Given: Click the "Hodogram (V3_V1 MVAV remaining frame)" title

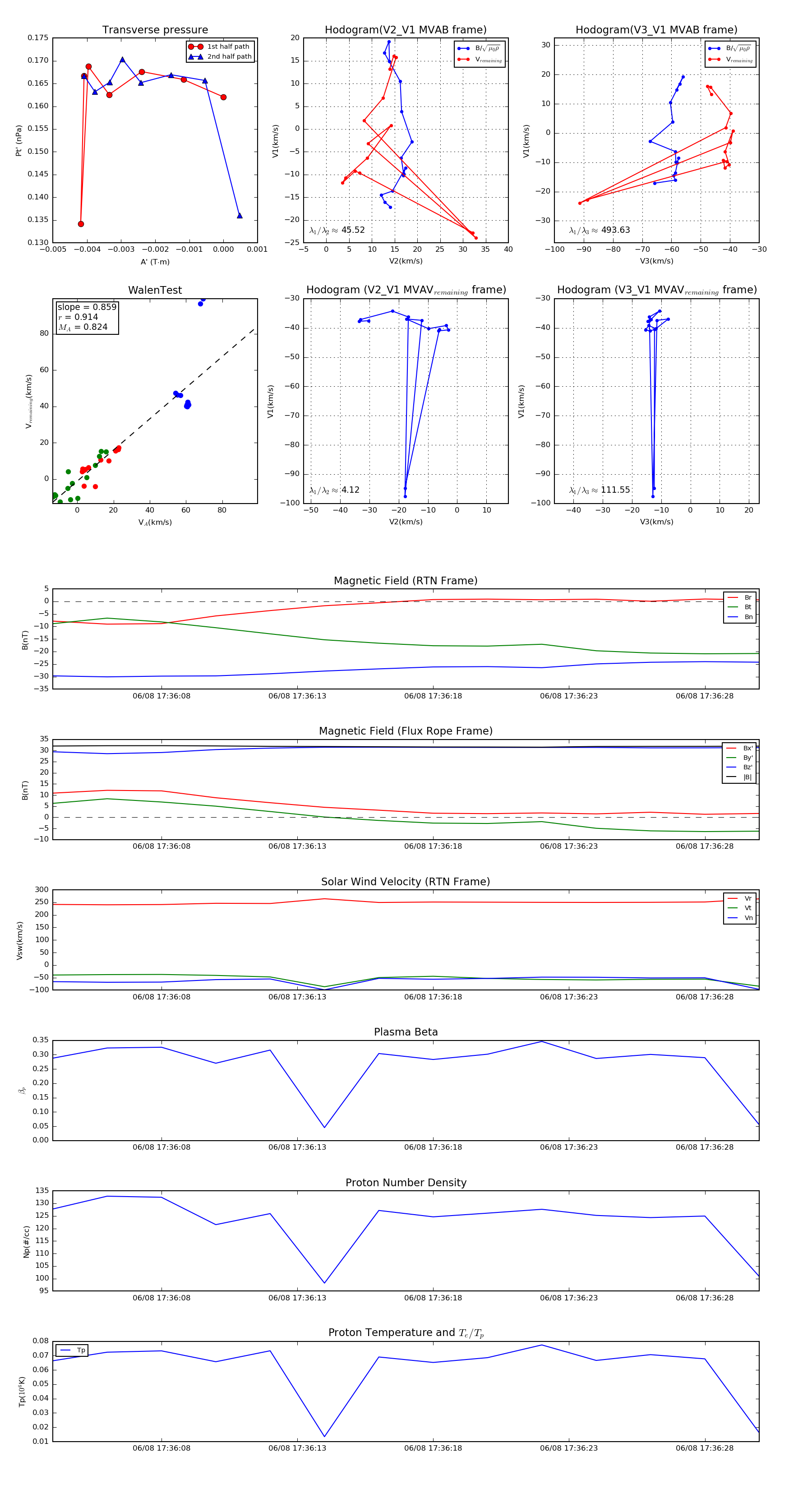Looking at the screenshot, I should tap(656, 290).
